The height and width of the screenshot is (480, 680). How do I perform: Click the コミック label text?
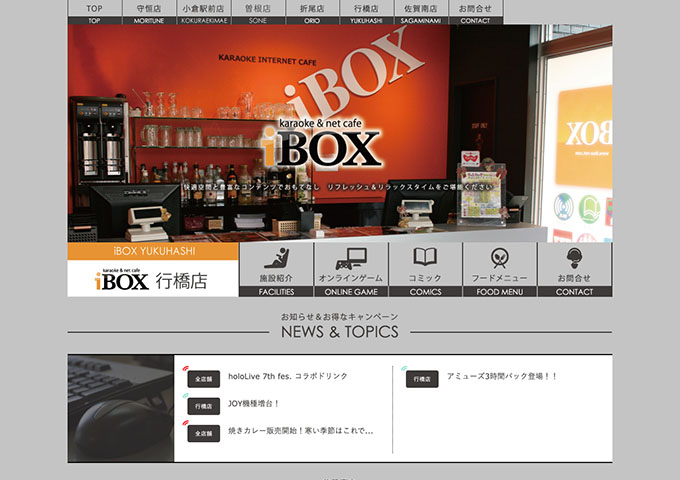[x=425, y=278]
